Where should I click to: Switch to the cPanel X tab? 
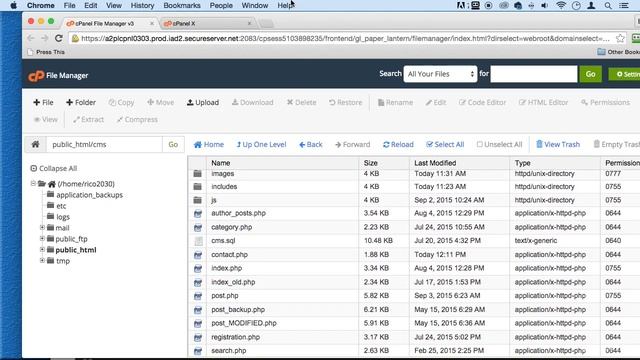(x=207, y=24)
